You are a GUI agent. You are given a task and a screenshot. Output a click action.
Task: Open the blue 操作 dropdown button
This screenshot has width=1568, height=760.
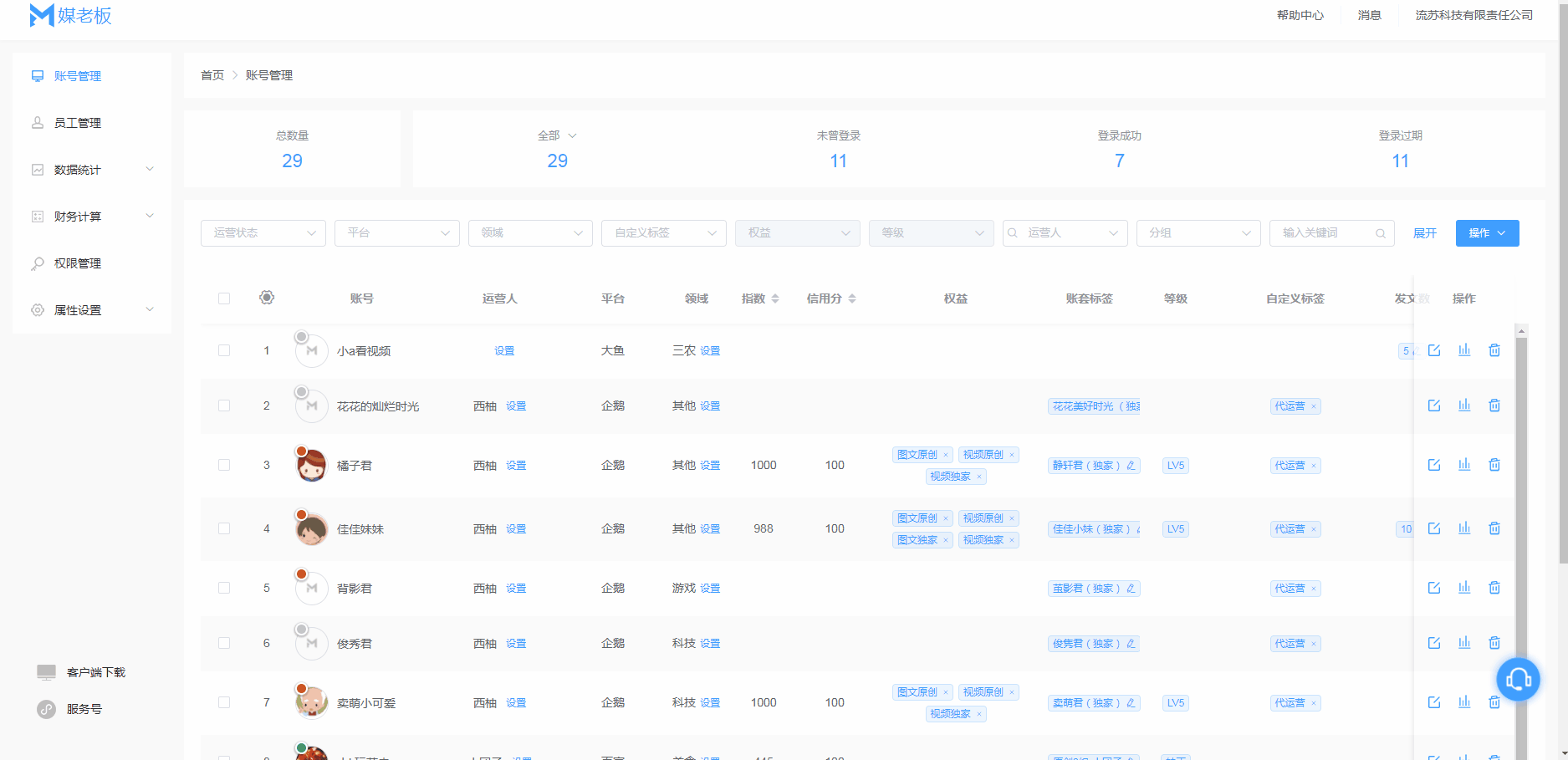tap(1487, 233)
